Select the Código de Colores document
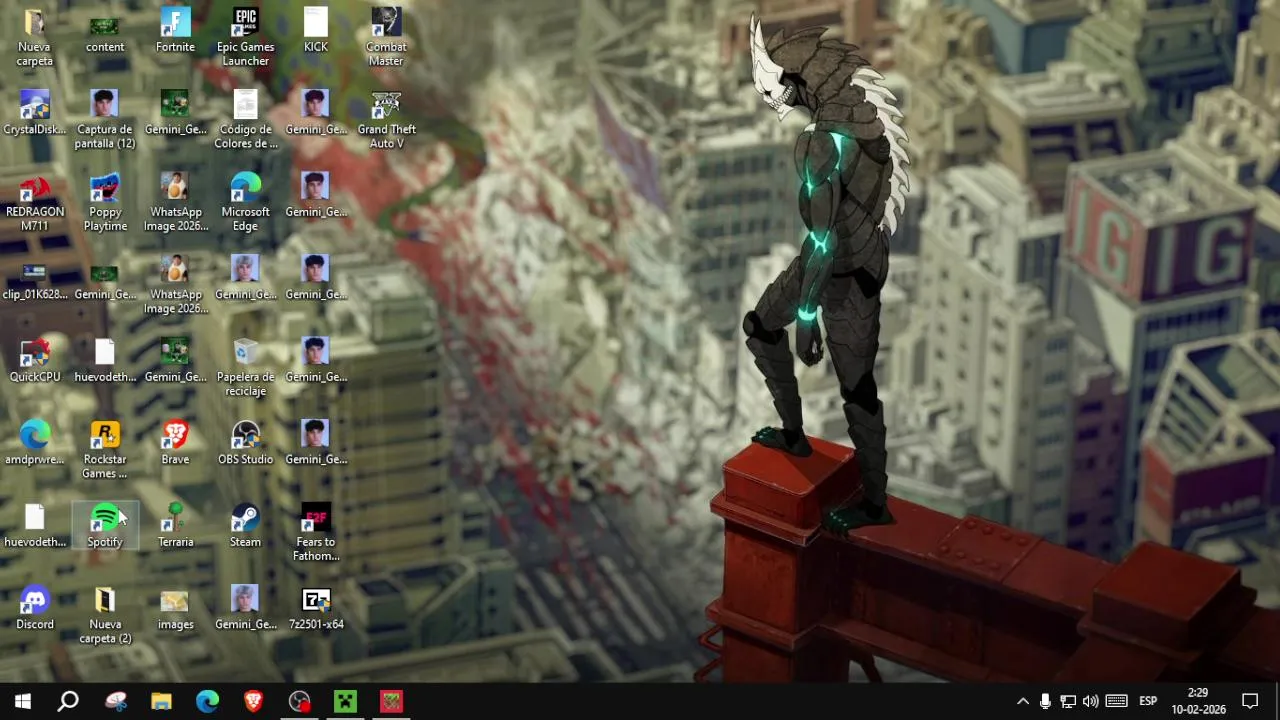1280x720 pixels. [245, 119]
